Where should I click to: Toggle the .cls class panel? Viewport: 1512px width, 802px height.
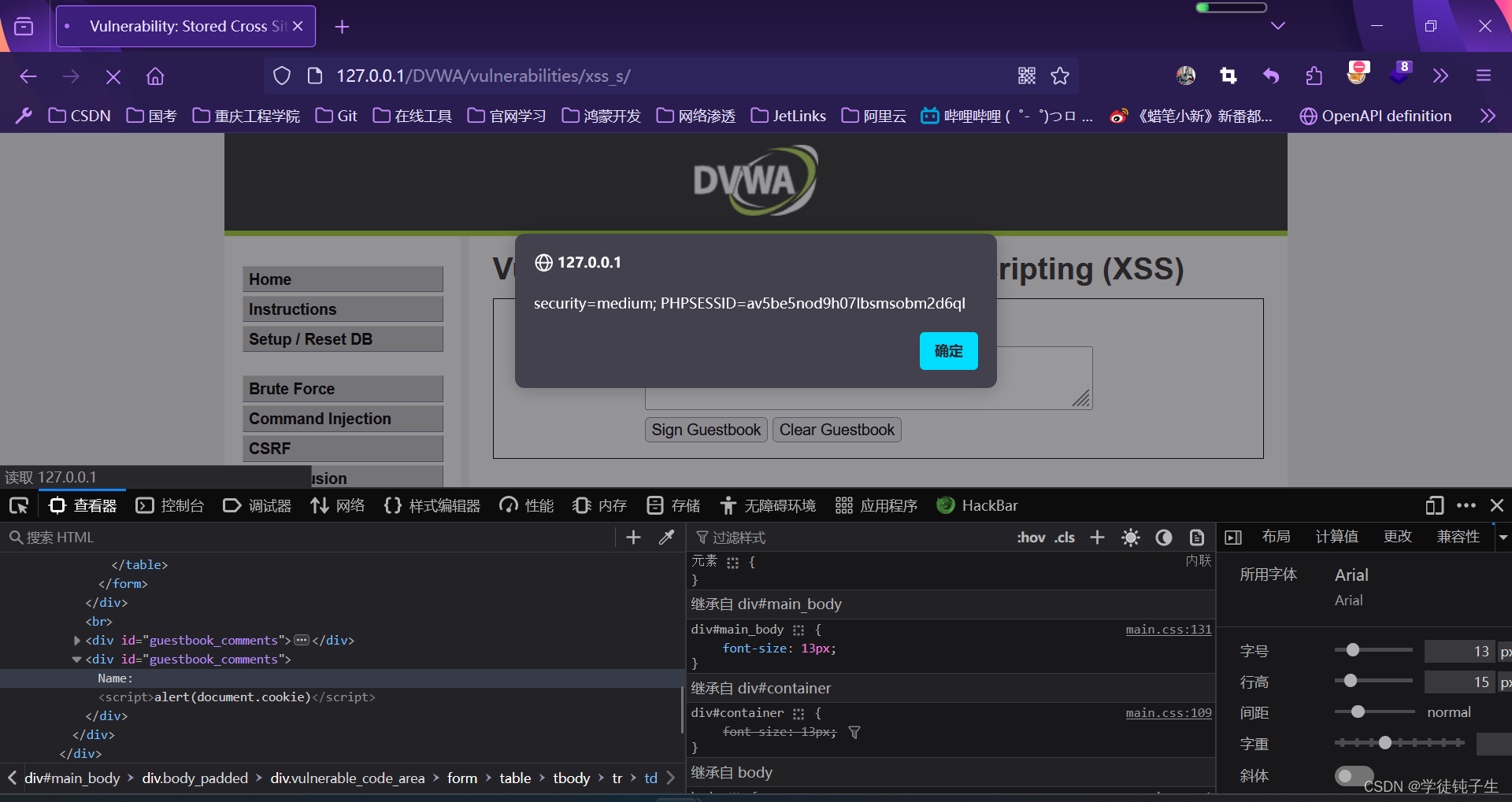[x=1065, y=538]
